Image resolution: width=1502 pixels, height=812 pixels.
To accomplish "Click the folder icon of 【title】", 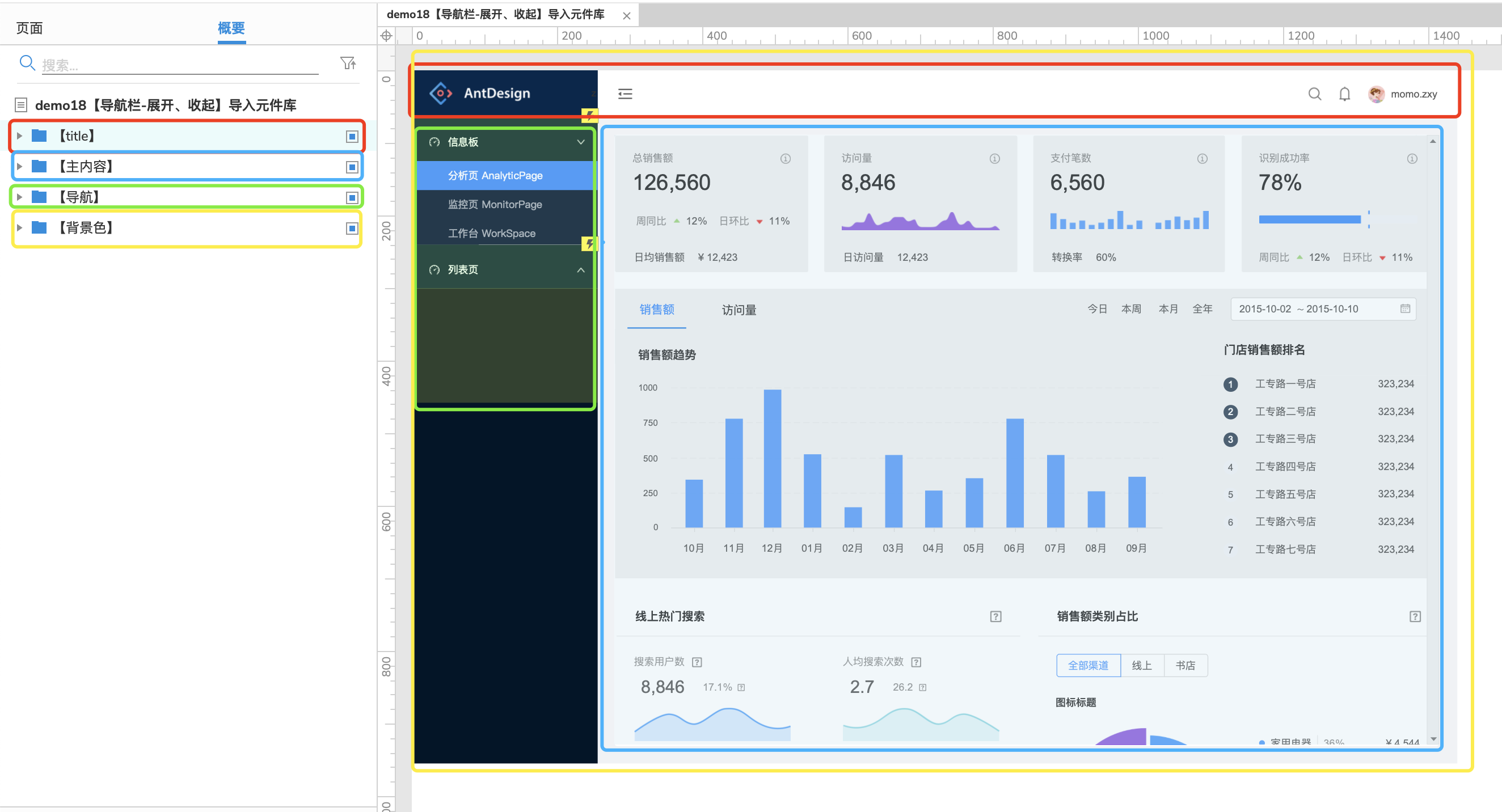I will [39, 136].
